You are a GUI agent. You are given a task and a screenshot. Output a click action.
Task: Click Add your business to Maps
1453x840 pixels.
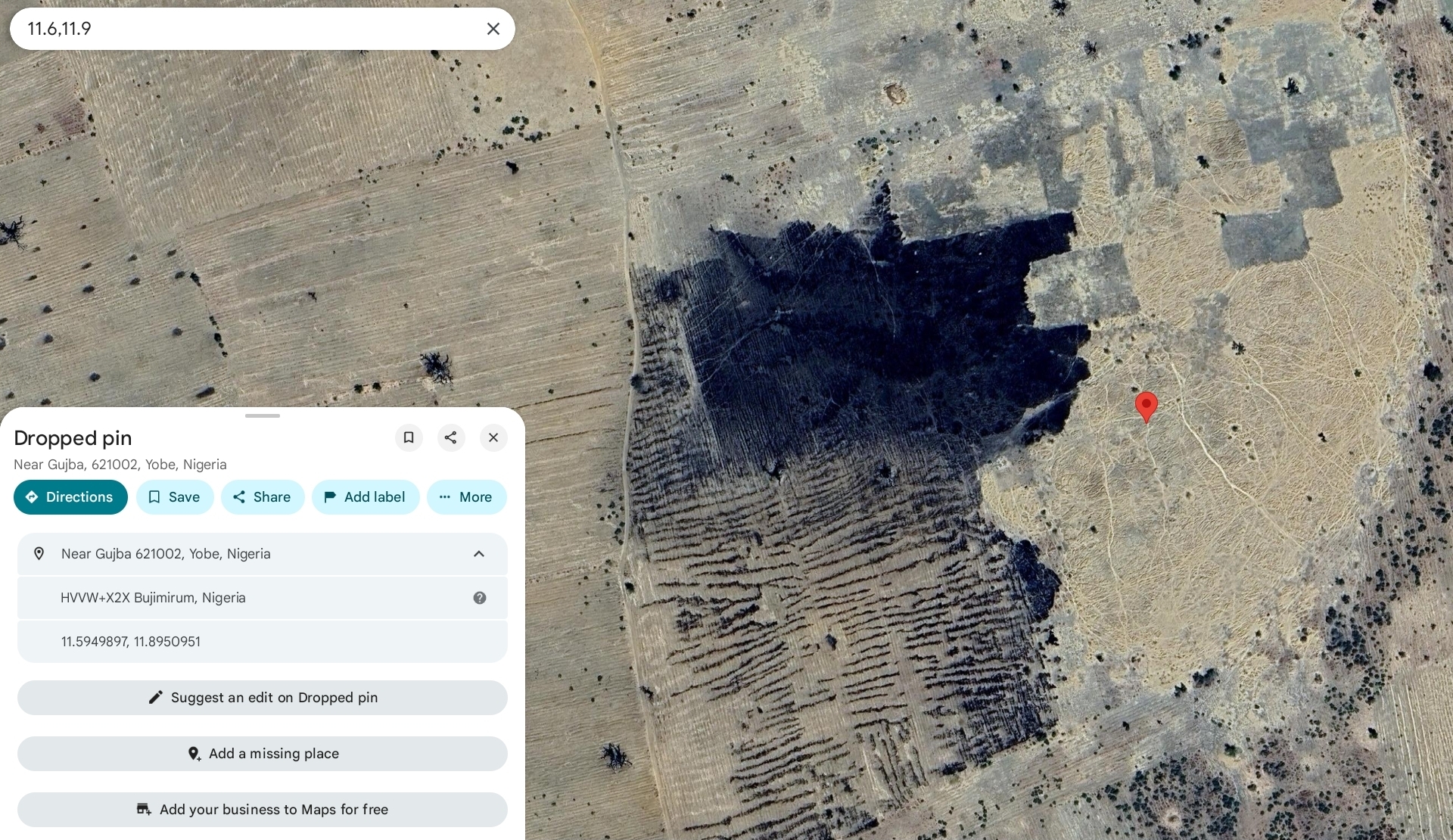point(262,810)
